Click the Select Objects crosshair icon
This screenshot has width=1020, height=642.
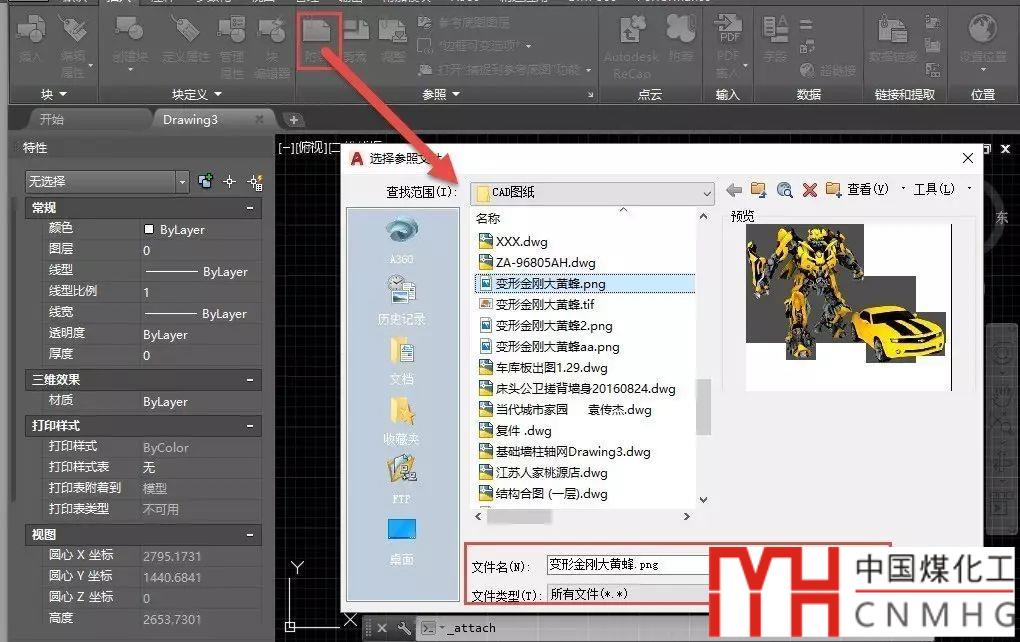230,181
